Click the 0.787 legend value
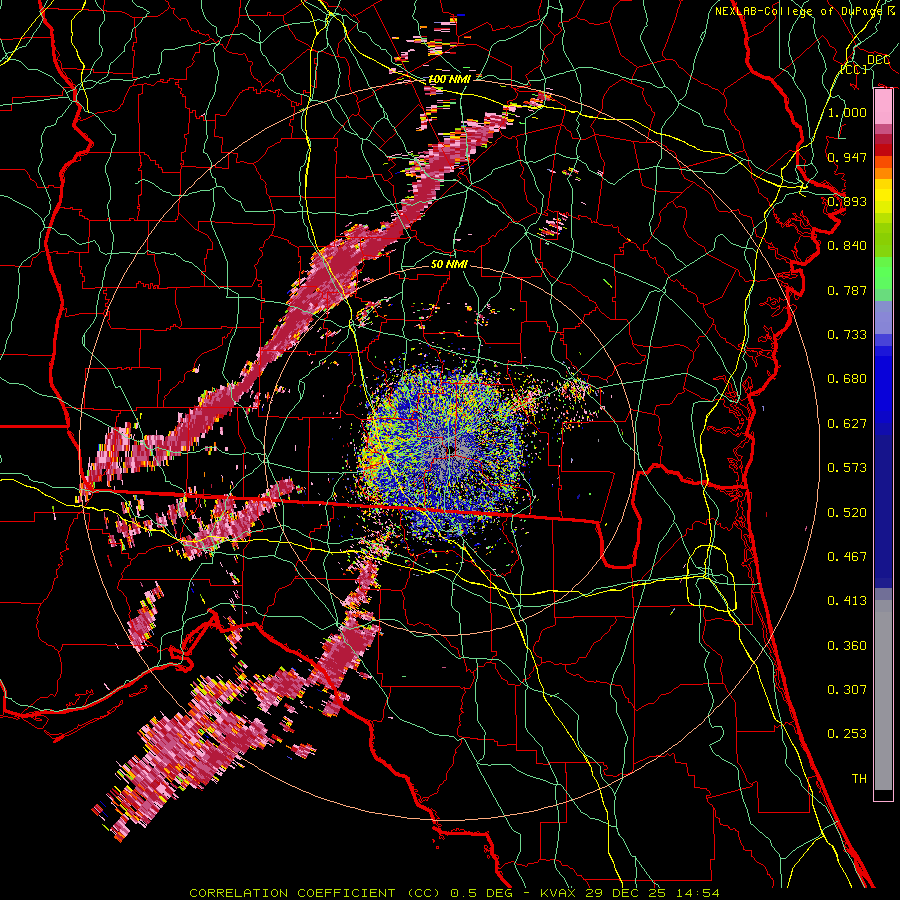 [847, 290]
